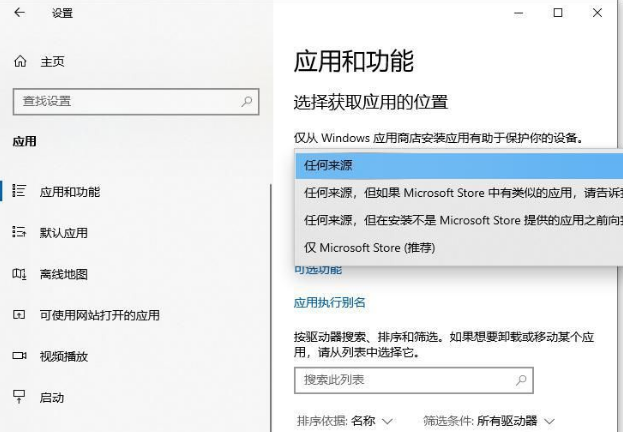Click the search magnifier in 查找设置 box
Image resolution: width=623 pixels, height=432 pixels.
(246, 101)
